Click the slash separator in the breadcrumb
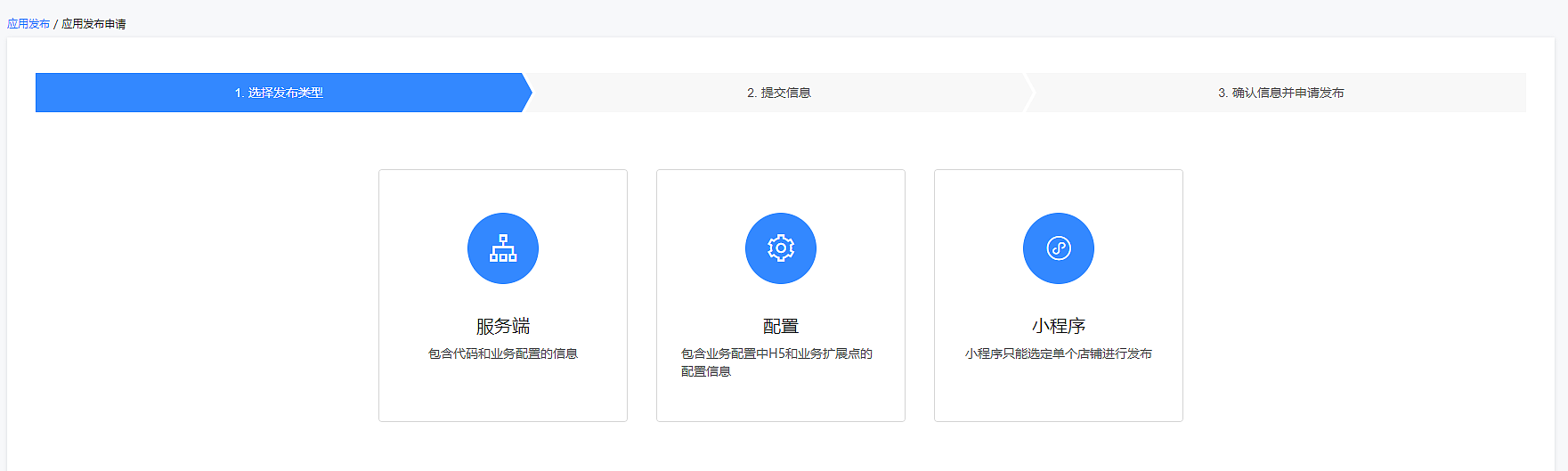Image resolution: width=1568 pixels, height=471 pixels. pos(55,24)
